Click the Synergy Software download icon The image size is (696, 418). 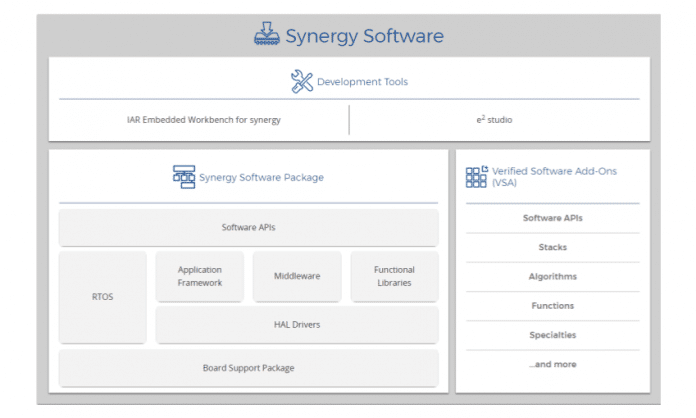pos(267,34)
